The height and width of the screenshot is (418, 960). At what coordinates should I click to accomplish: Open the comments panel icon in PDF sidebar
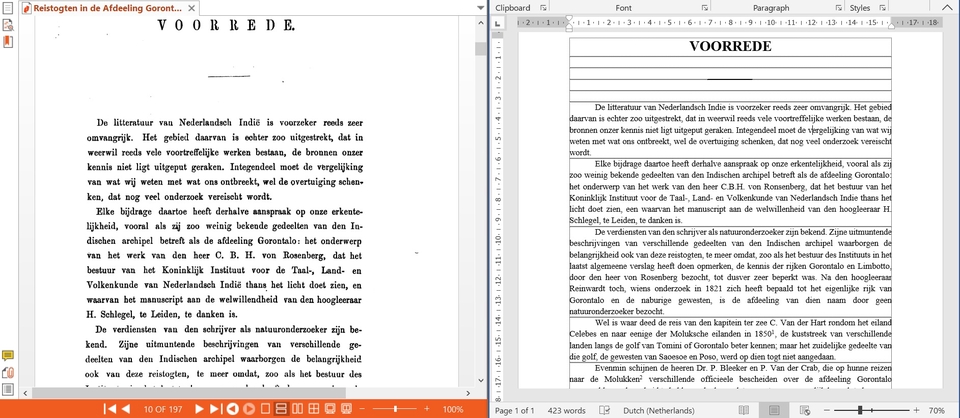coord(8,356)
